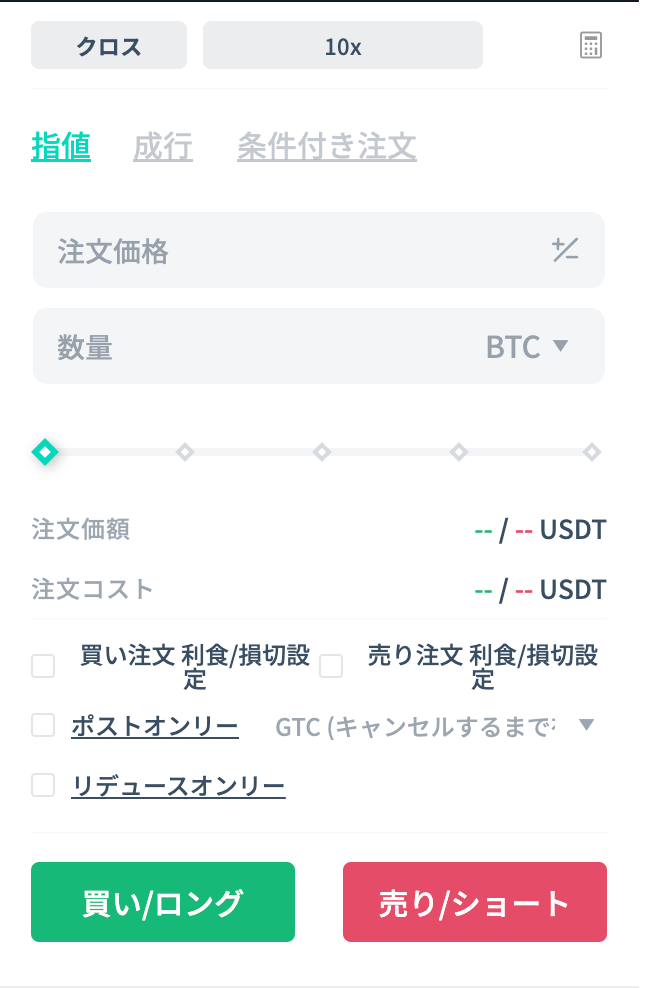Open the クロス margin mode button

[109, 45]
